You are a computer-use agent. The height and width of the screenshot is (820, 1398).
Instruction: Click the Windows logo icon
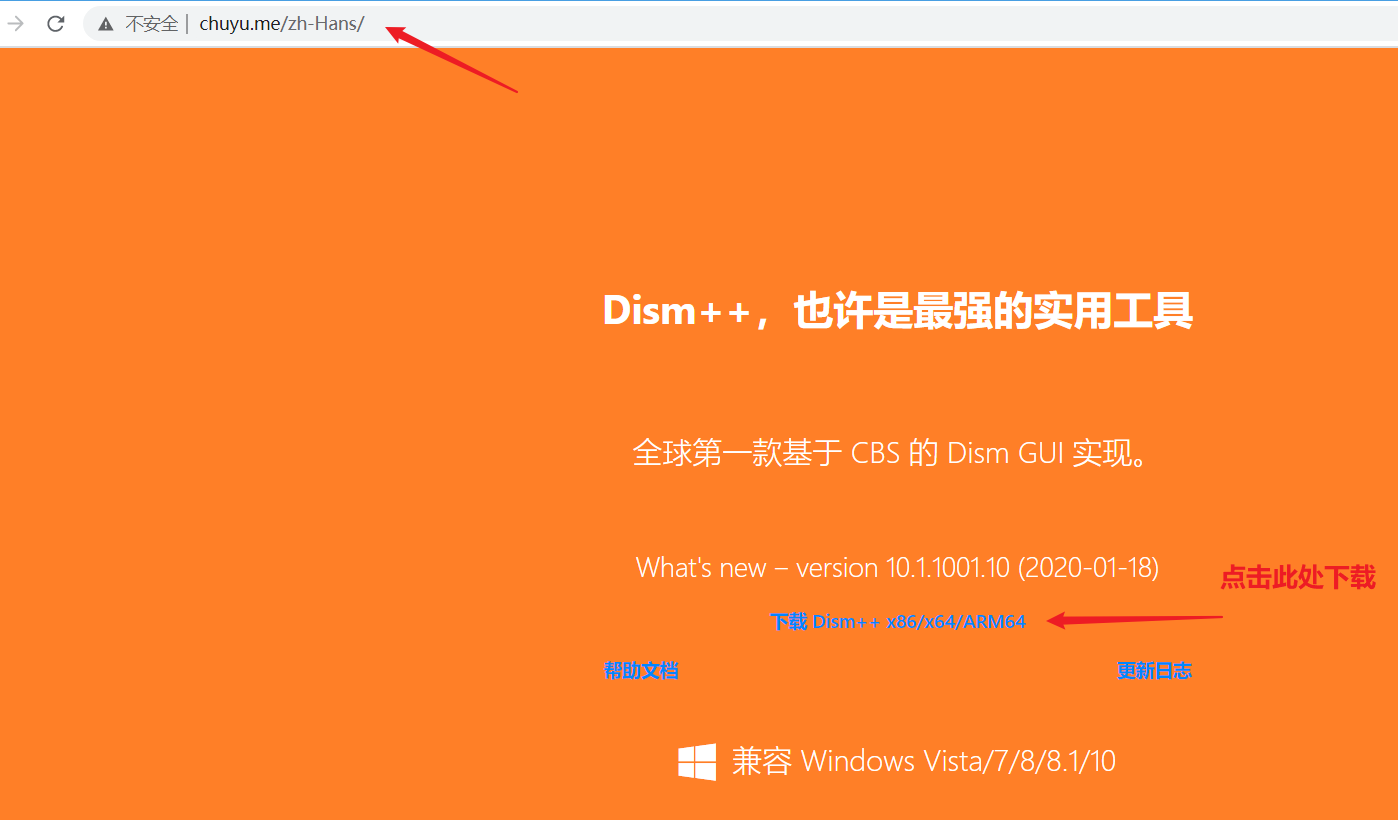[x=697, y=761]
